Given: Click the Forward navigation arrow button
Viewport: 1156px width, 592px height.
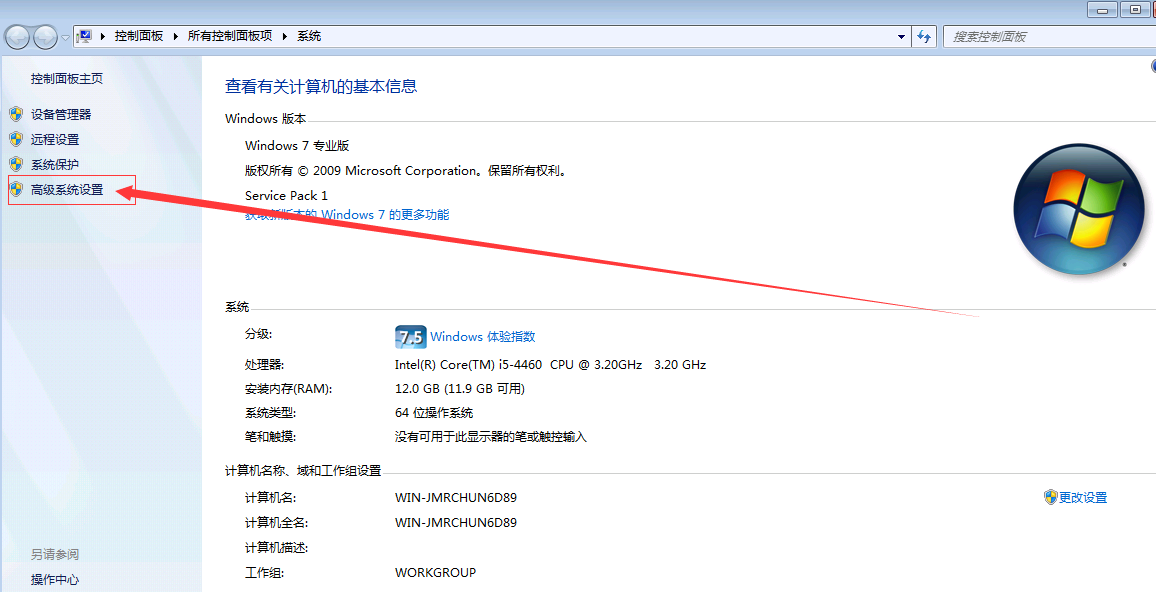Looking at the screenshot, I should 45,37.
